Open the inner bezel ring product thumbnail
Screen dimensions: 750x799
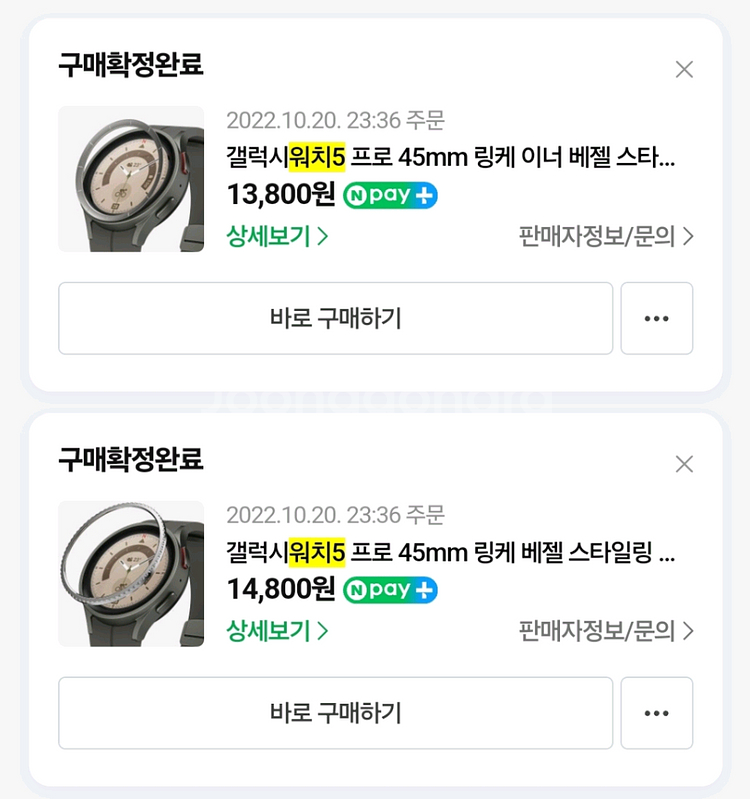pos(131,179)
